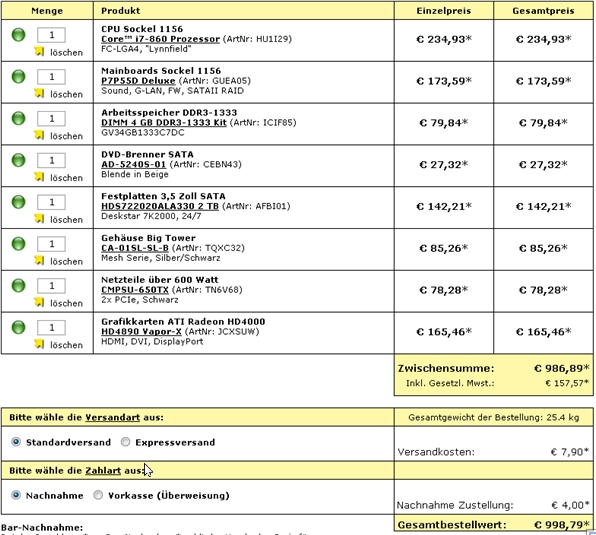Screen dimensions: 596x535
Task: Click yellow delete icon in Festplatten row
Action: click(x=39, y=218)
